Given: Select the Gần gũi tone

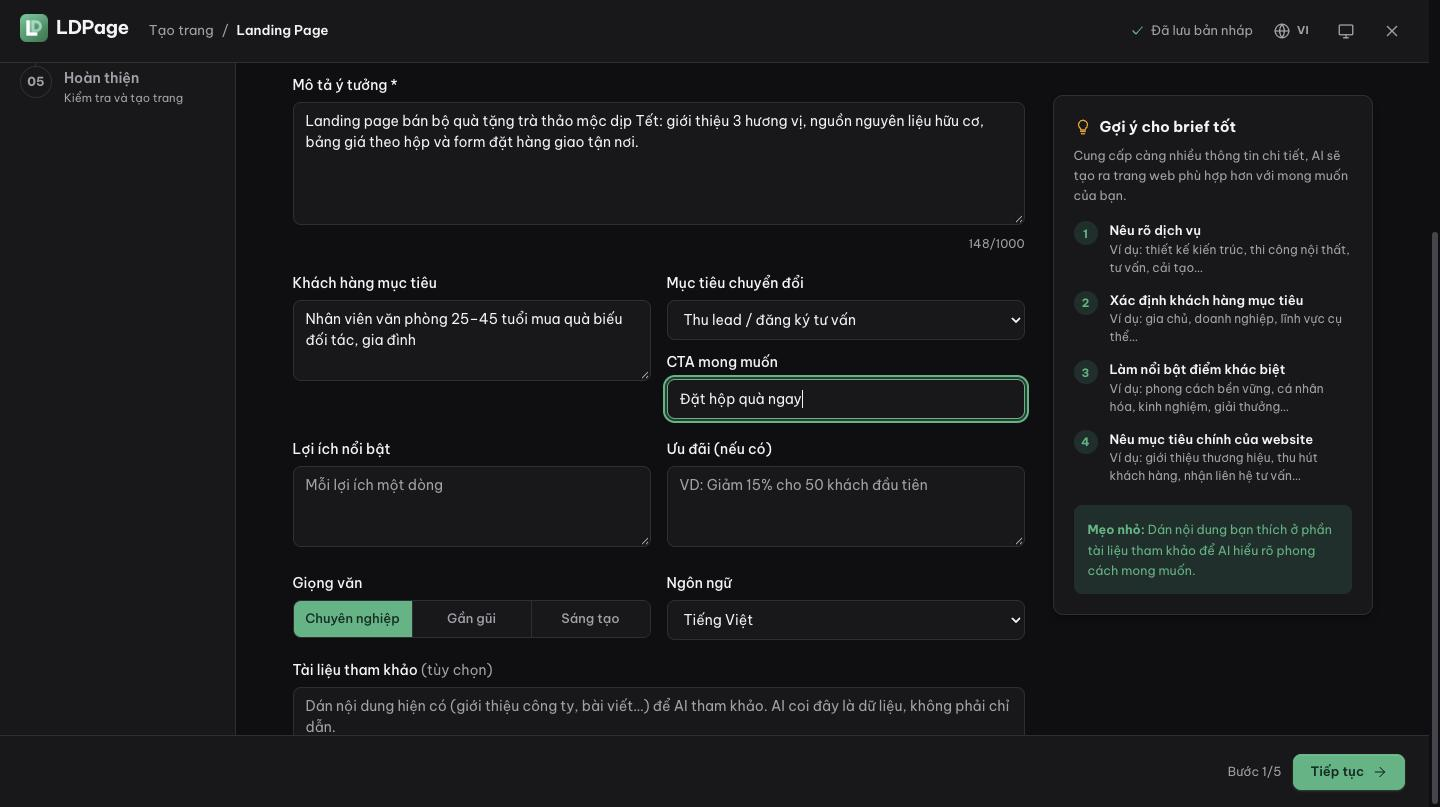Looking at the screenshot, I should 471,619.
